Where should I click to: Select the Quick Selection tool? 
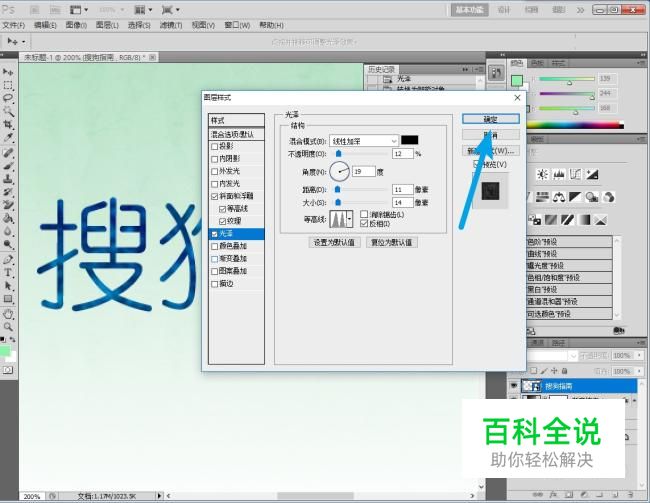click(x=8, y=111)
